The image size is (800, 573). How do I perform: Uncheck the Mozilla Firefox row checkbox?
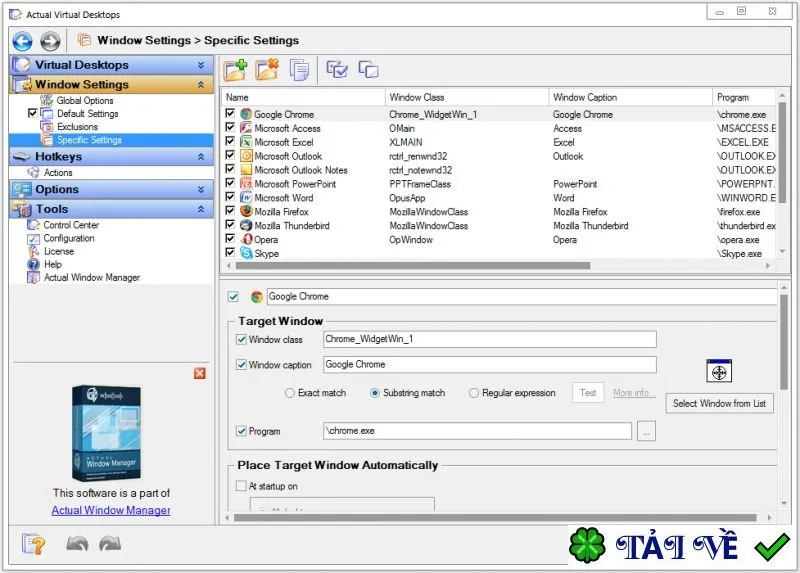click(x=230, y=210)
